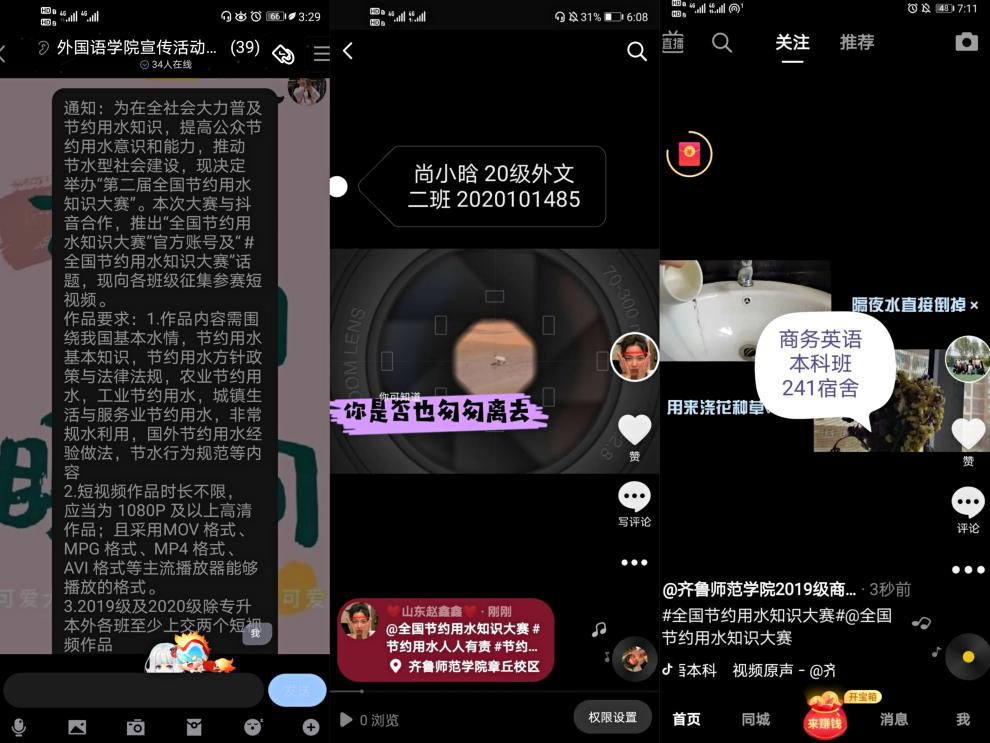Open the emoji picker in chat toolbar
The width and height of the screenshot is (990, 743).
pos(253,727)
